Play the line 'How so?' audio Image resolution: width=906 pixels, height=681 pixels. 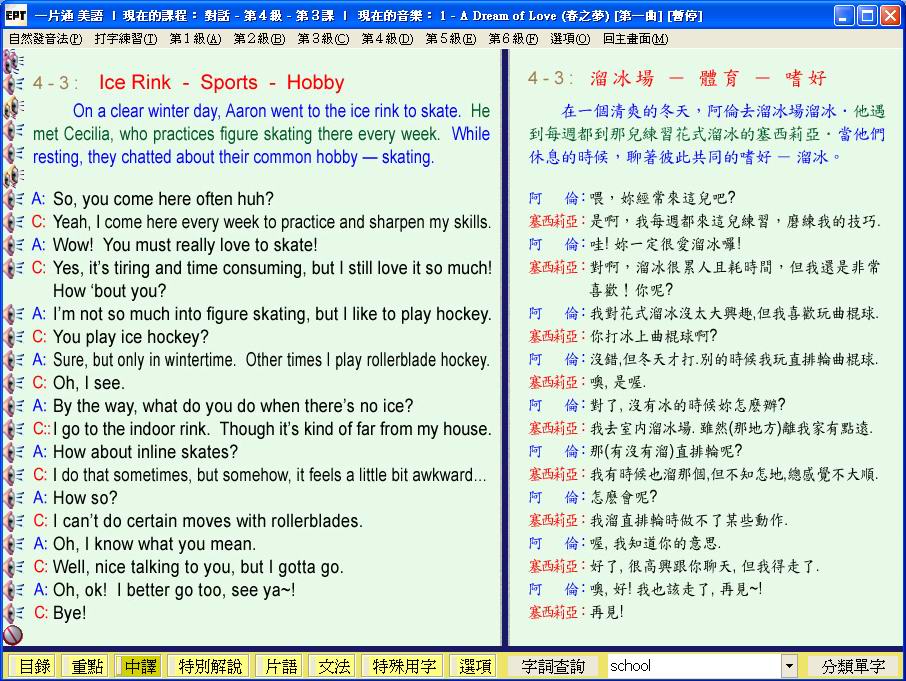pos(14,498)
